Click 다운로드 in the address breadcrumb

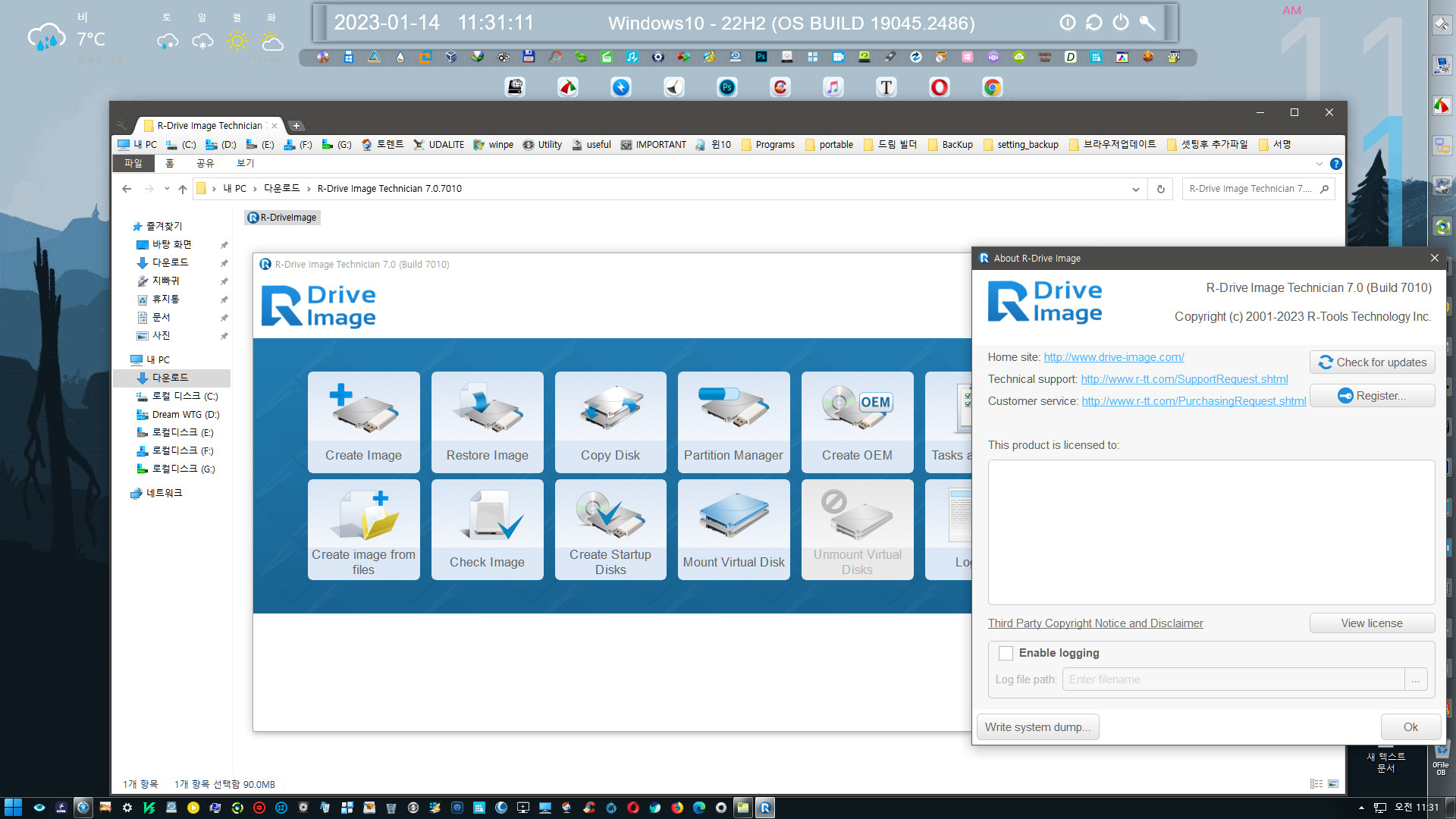[x=281, y=189]
